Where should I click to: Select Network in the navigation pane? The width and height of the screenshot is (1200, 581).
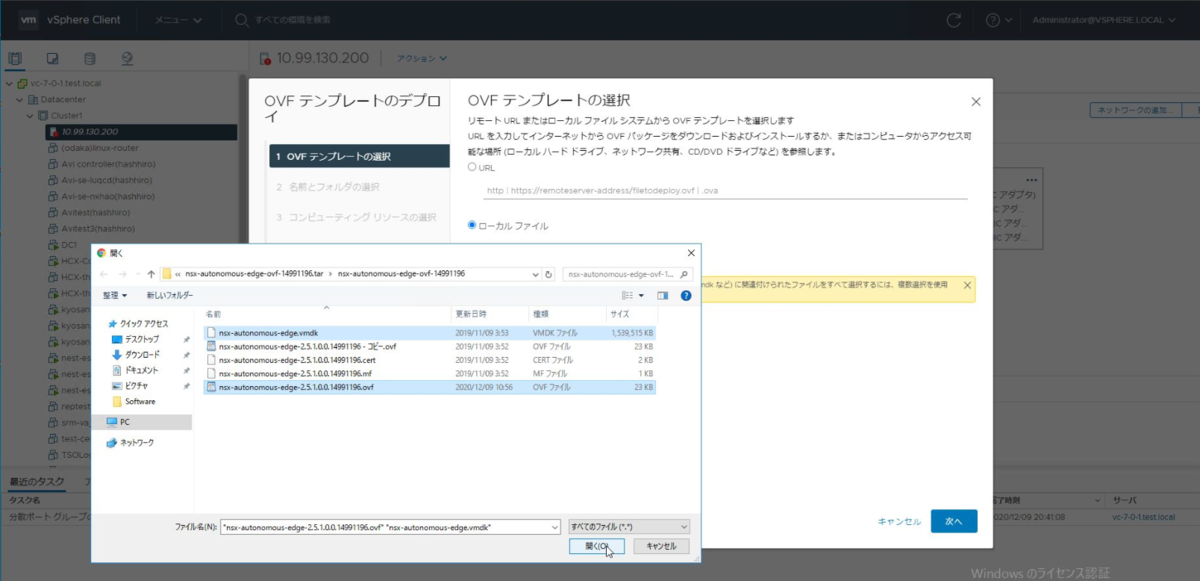pyautogui.click(x=137, y=442)
